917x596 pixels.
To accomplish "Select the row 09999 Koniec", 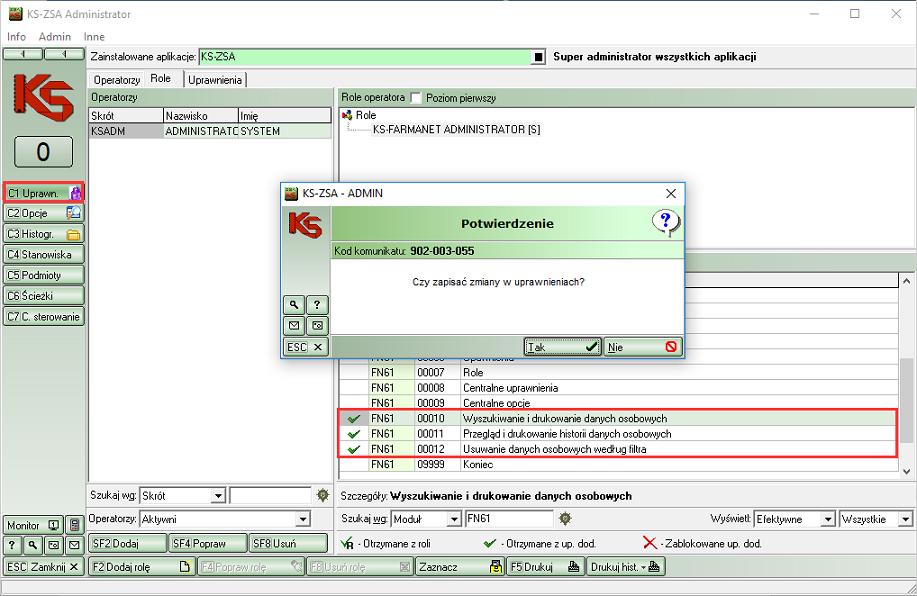I will point(619,464).
